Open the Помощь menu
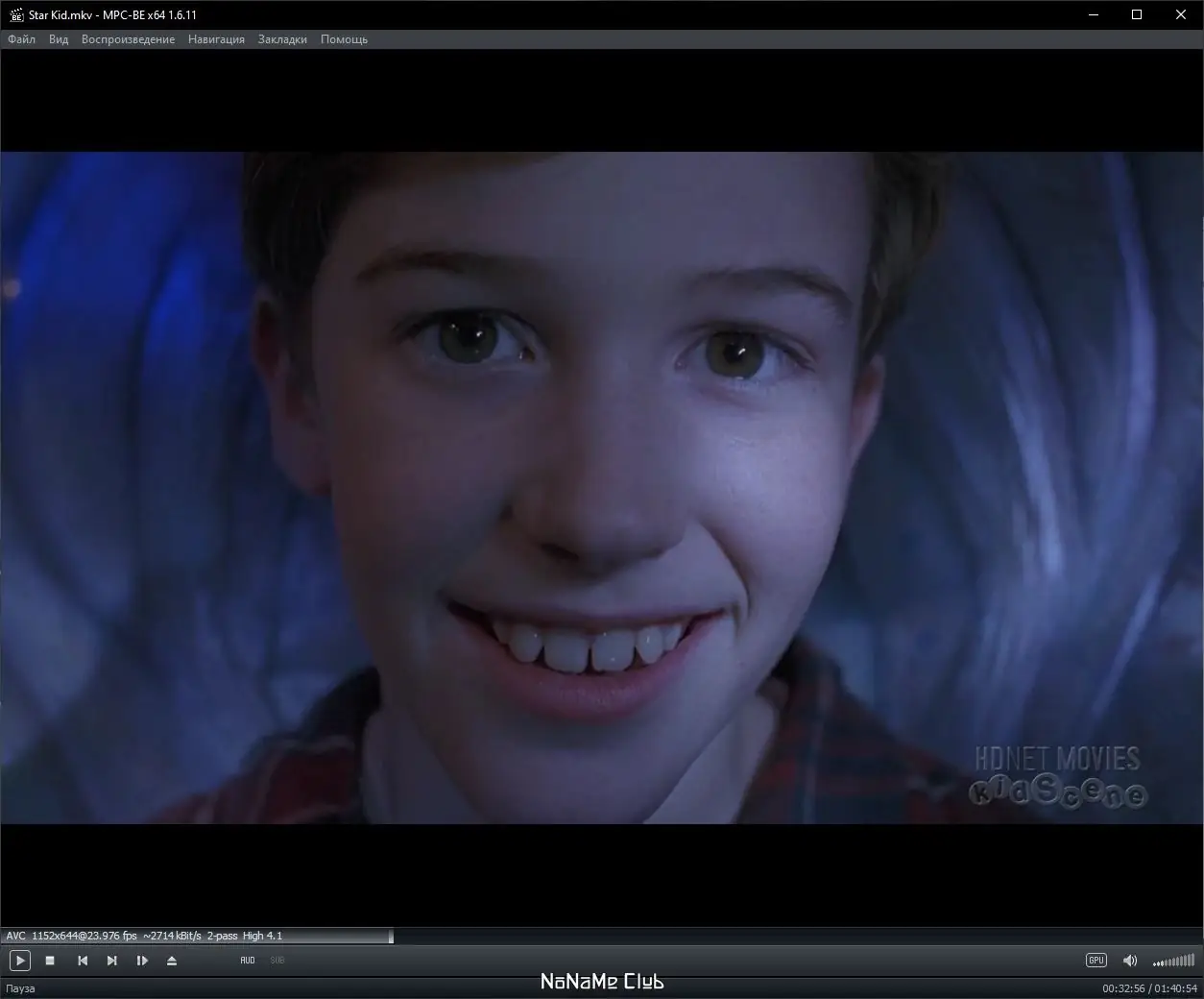Viewport: 1204px width, 999px height. [x=344, y=39]
